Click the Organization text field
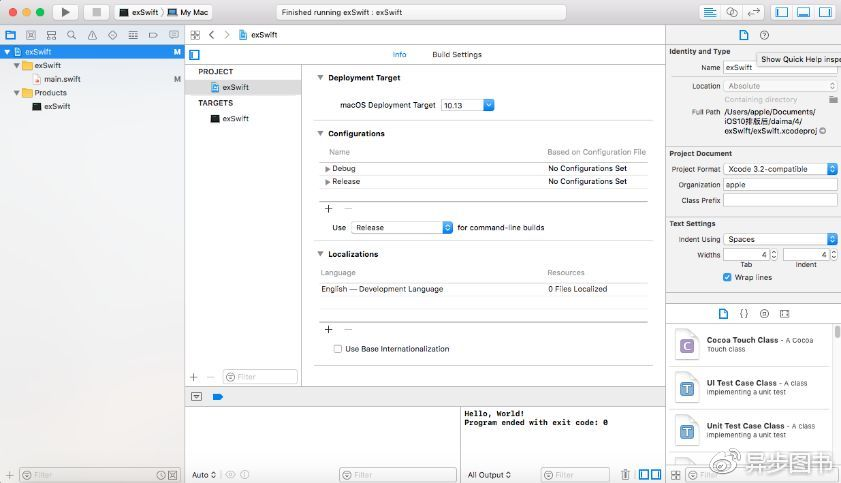The height and width of the screenshot is (483, 841). tap(780, 184)
